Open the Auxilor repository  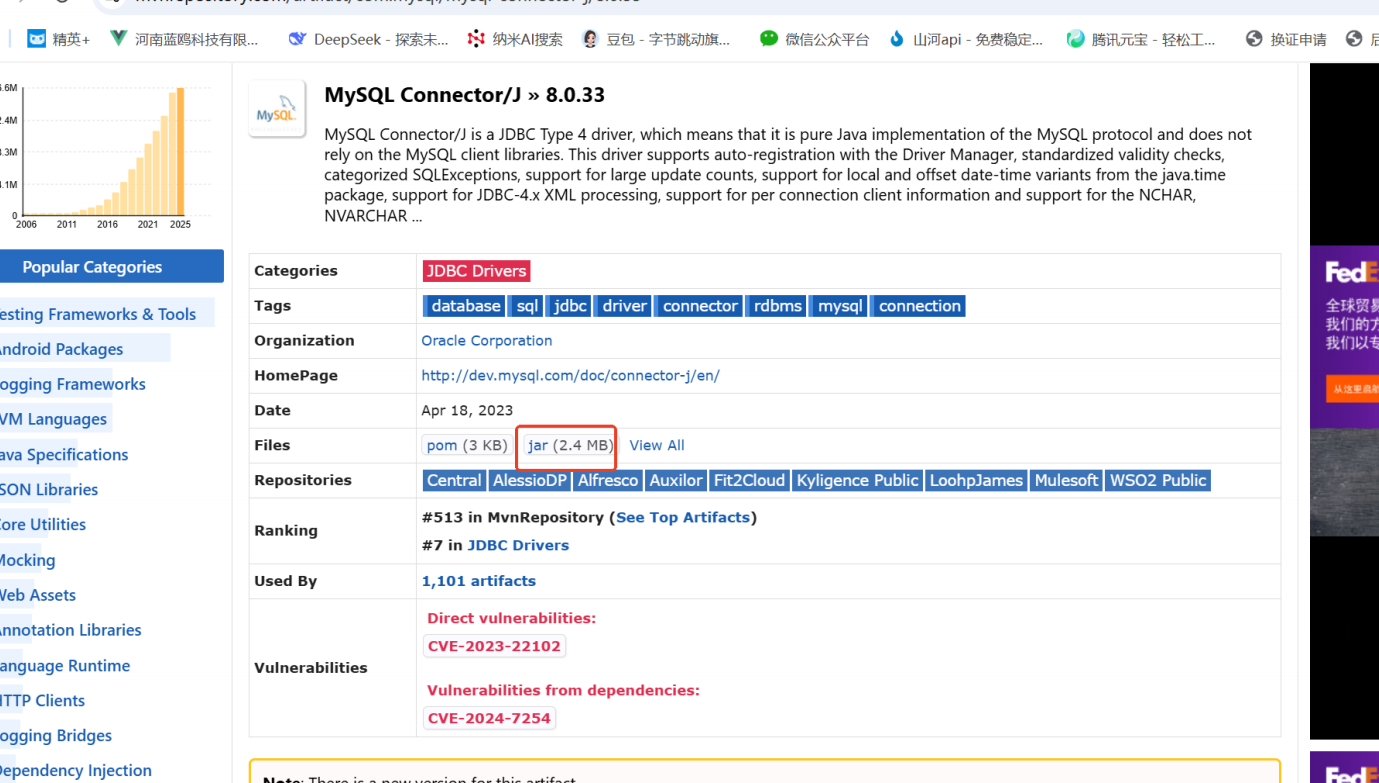pos(676,481)
